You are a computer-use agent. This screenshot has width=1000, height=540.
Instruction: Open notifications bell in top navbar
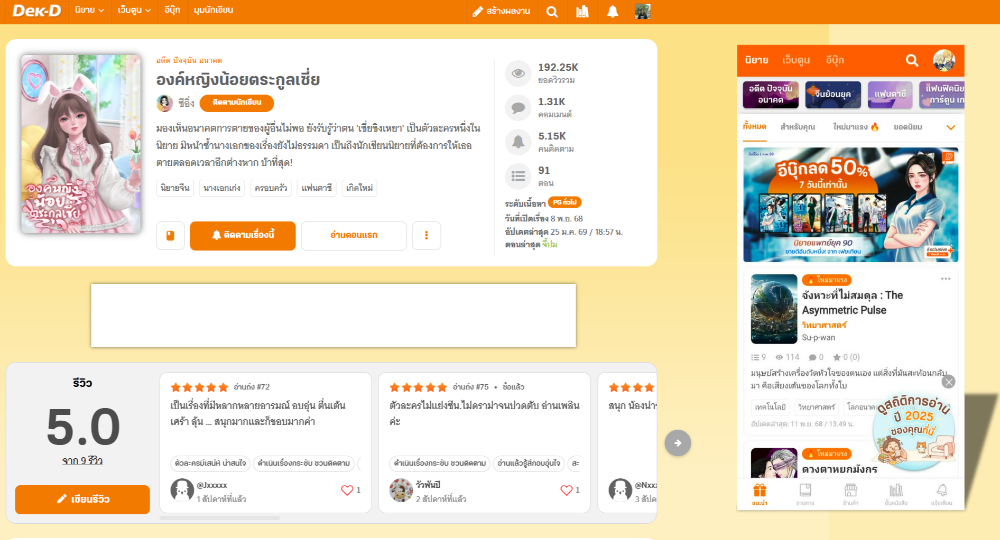612,12
